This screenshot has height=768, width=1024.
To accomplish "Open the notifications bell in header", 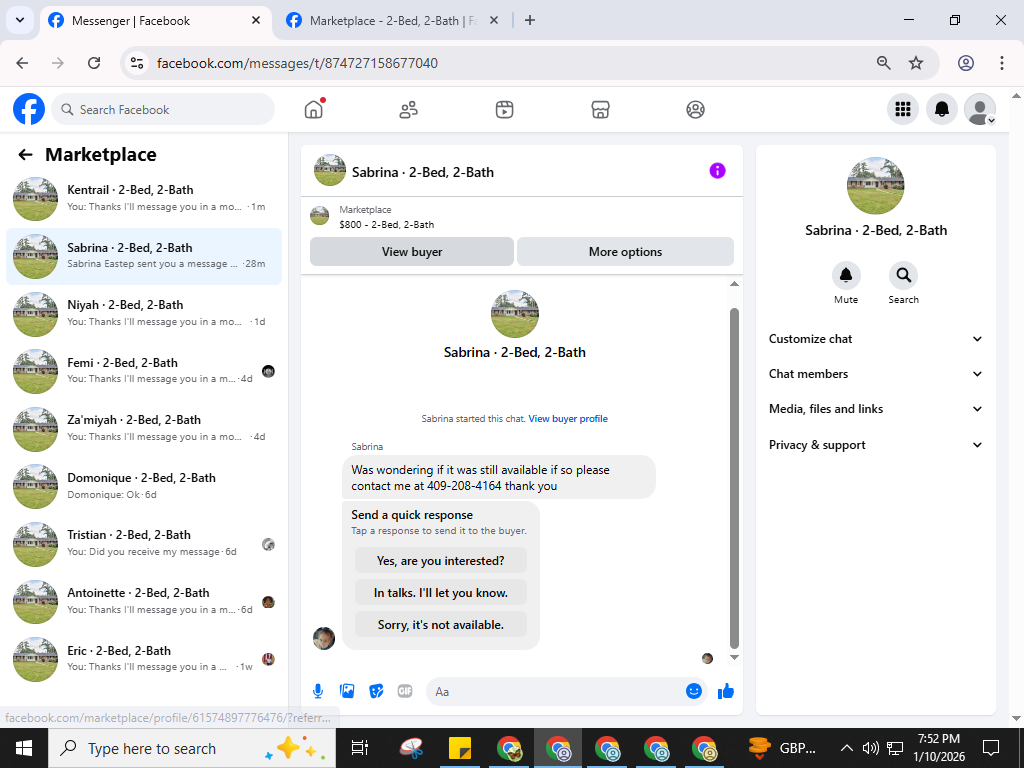I will click(942, 109).
